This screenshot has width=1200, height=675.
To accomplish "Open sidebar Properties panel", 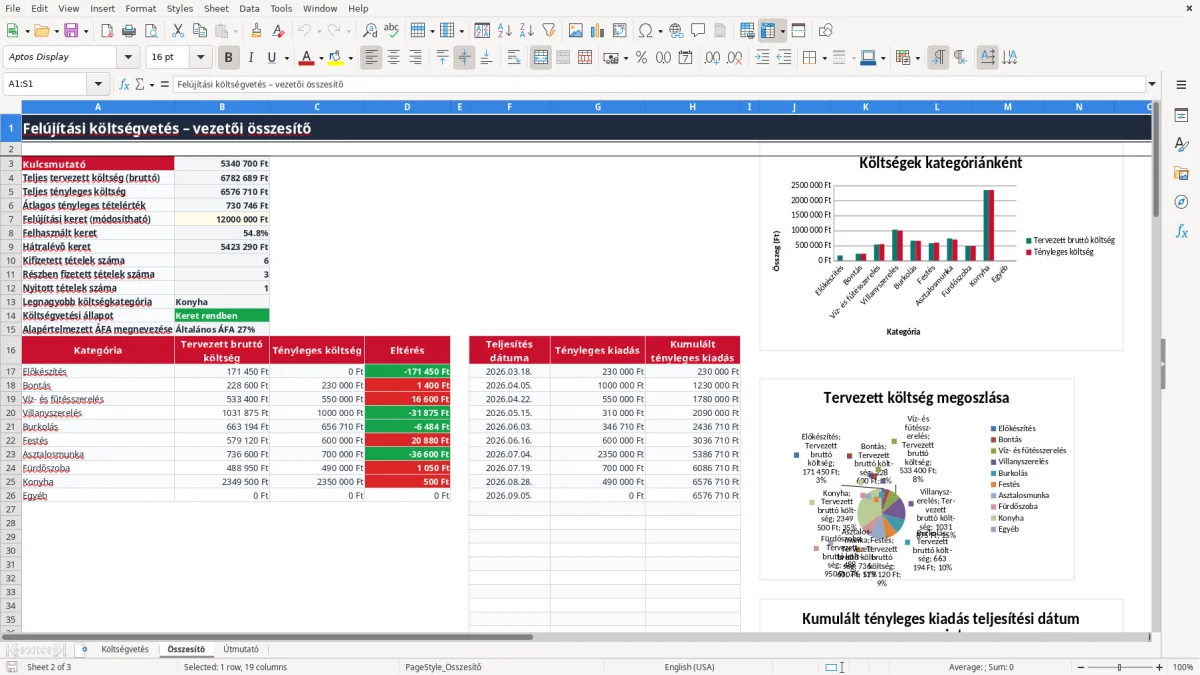I will [1181, 116].
